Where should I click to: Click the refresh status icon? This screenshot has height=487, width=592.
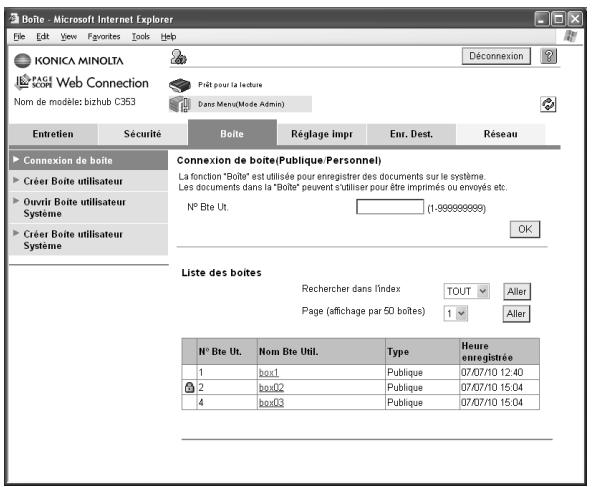548,105
